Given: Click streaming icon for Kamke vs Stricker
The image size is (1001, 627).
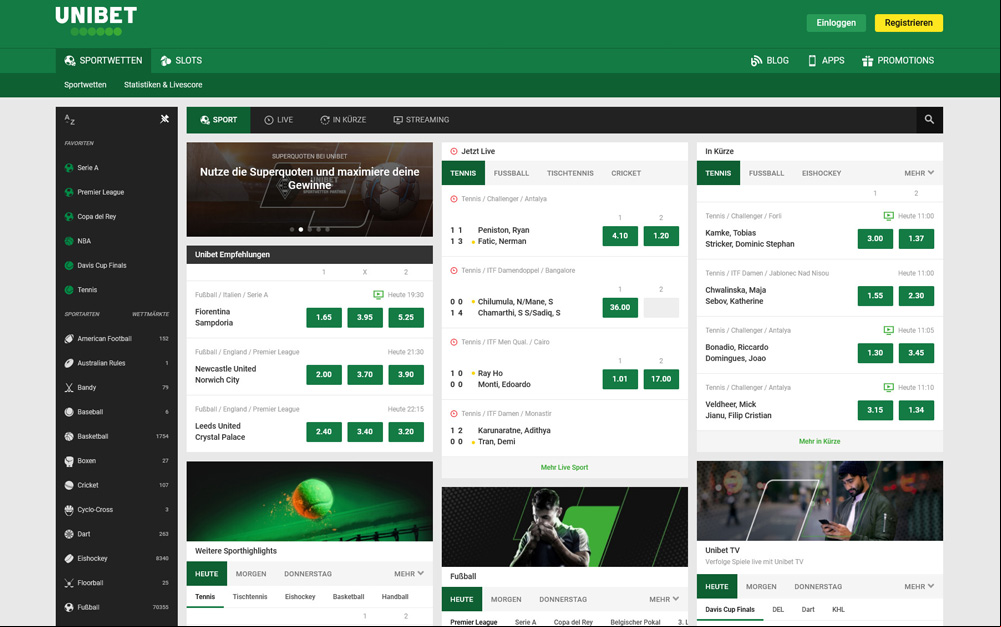Looking at the screenshot, I should pos(889,216).
